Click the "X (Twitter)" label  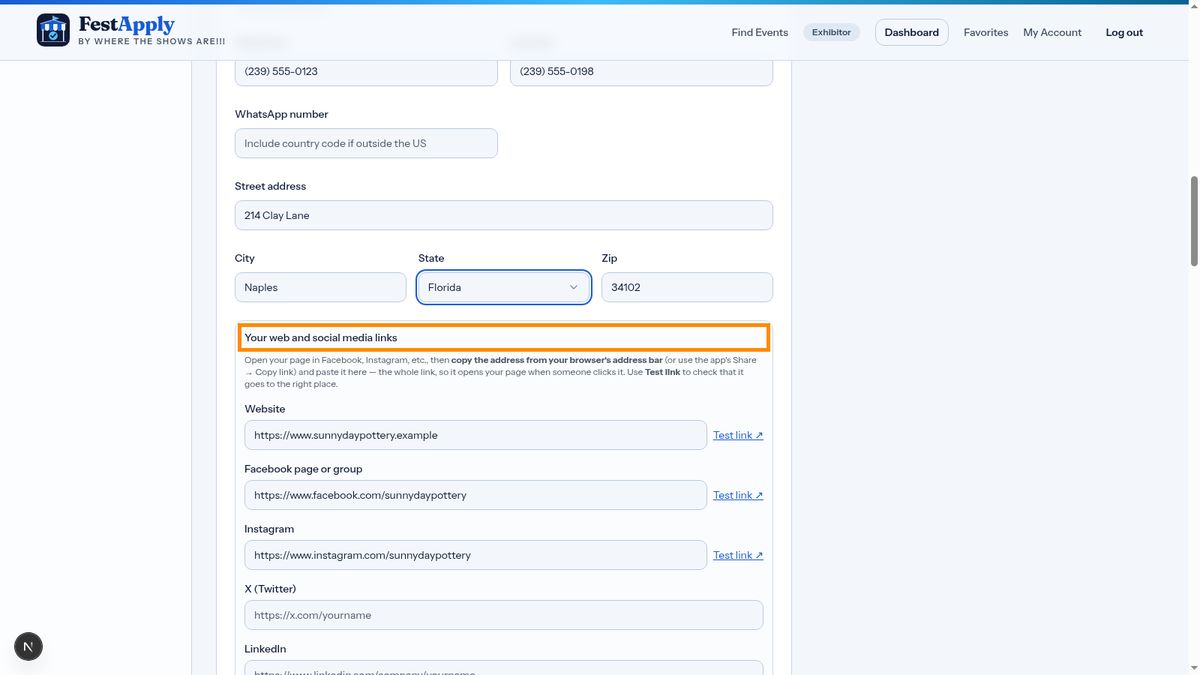(271, 589)
